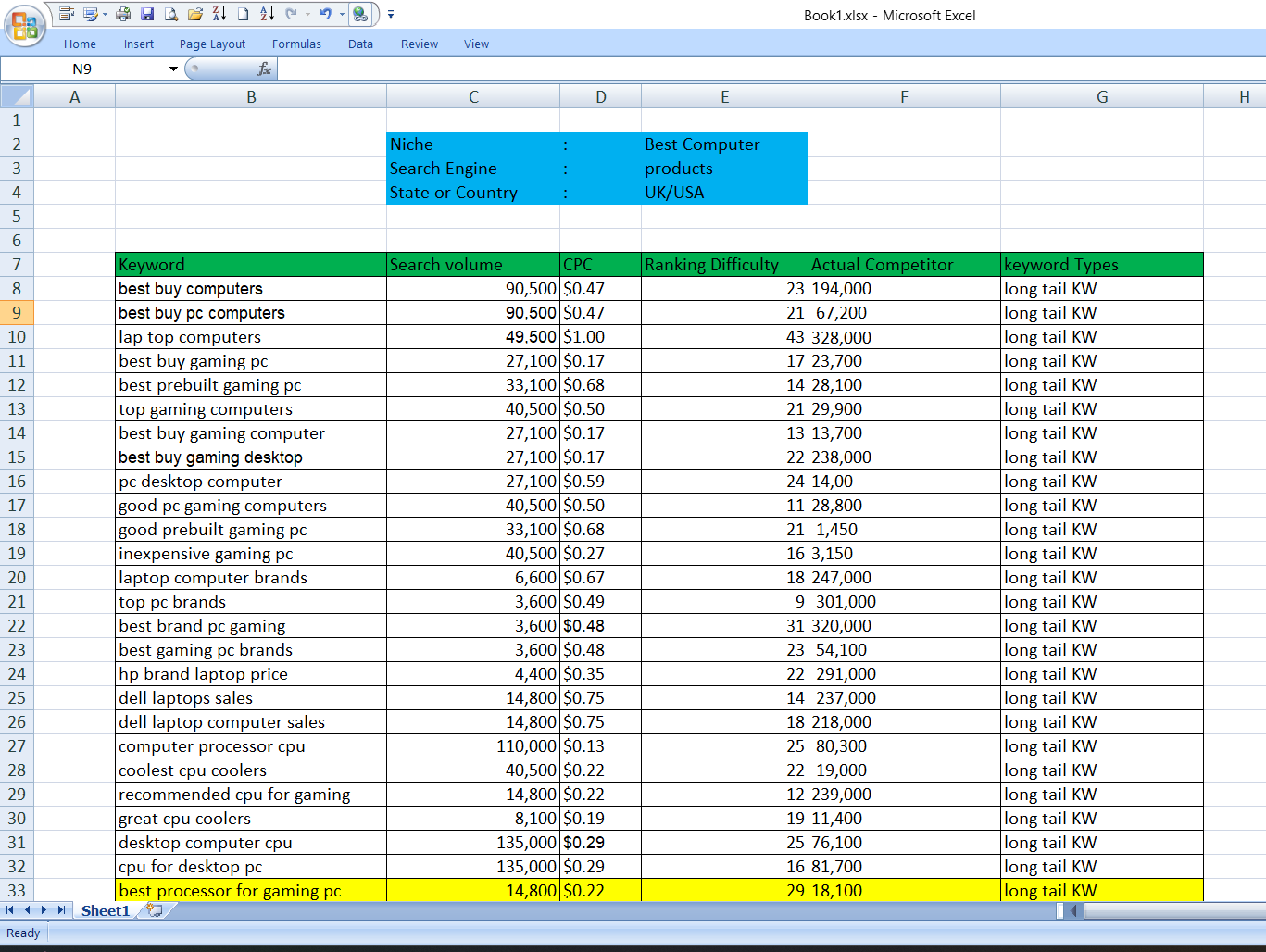
Task: Open the Print Preview icon
Action: [172, 14]
